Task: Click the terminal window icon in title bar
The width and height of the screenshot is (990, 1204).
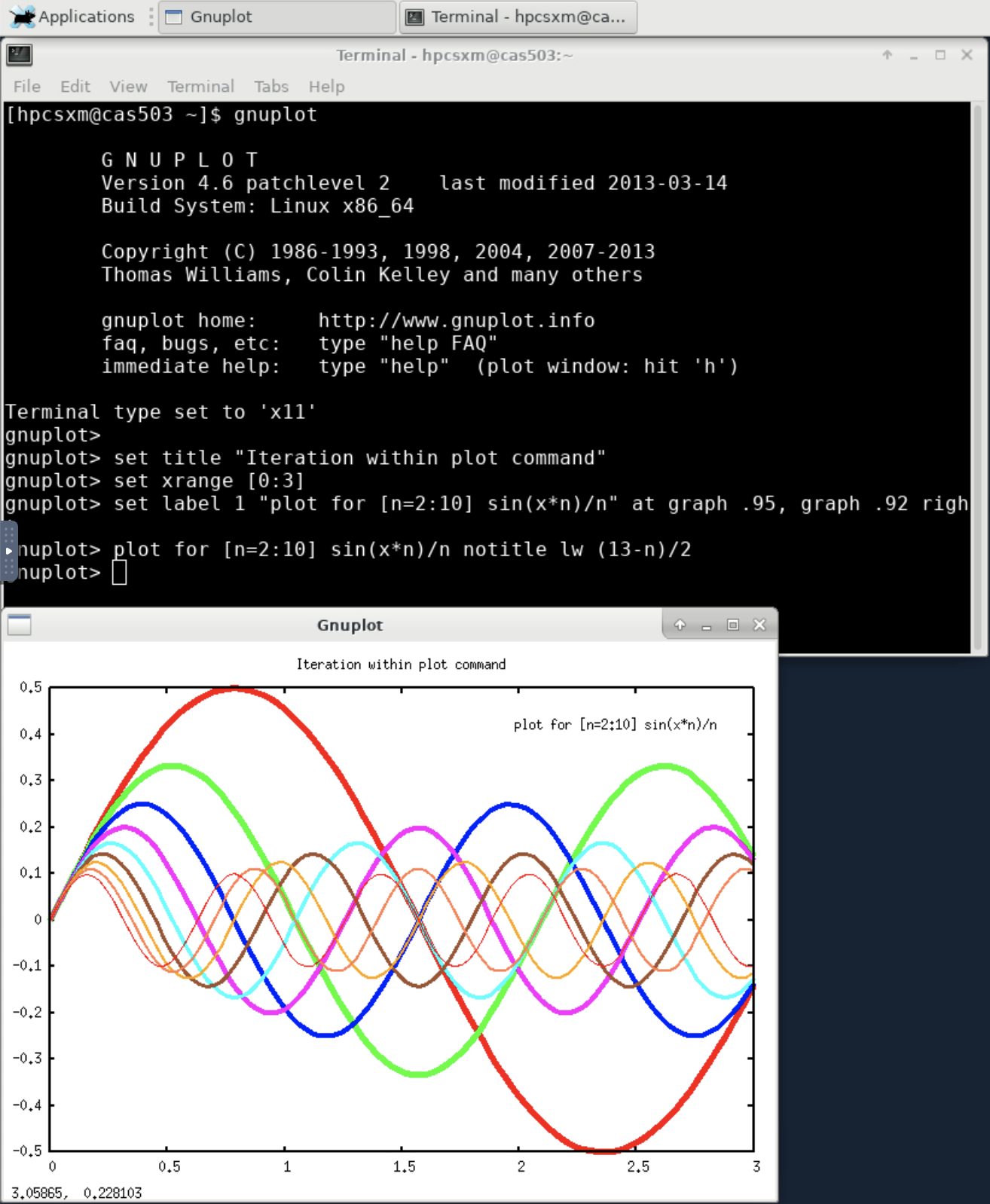Action: coord(19,54)
